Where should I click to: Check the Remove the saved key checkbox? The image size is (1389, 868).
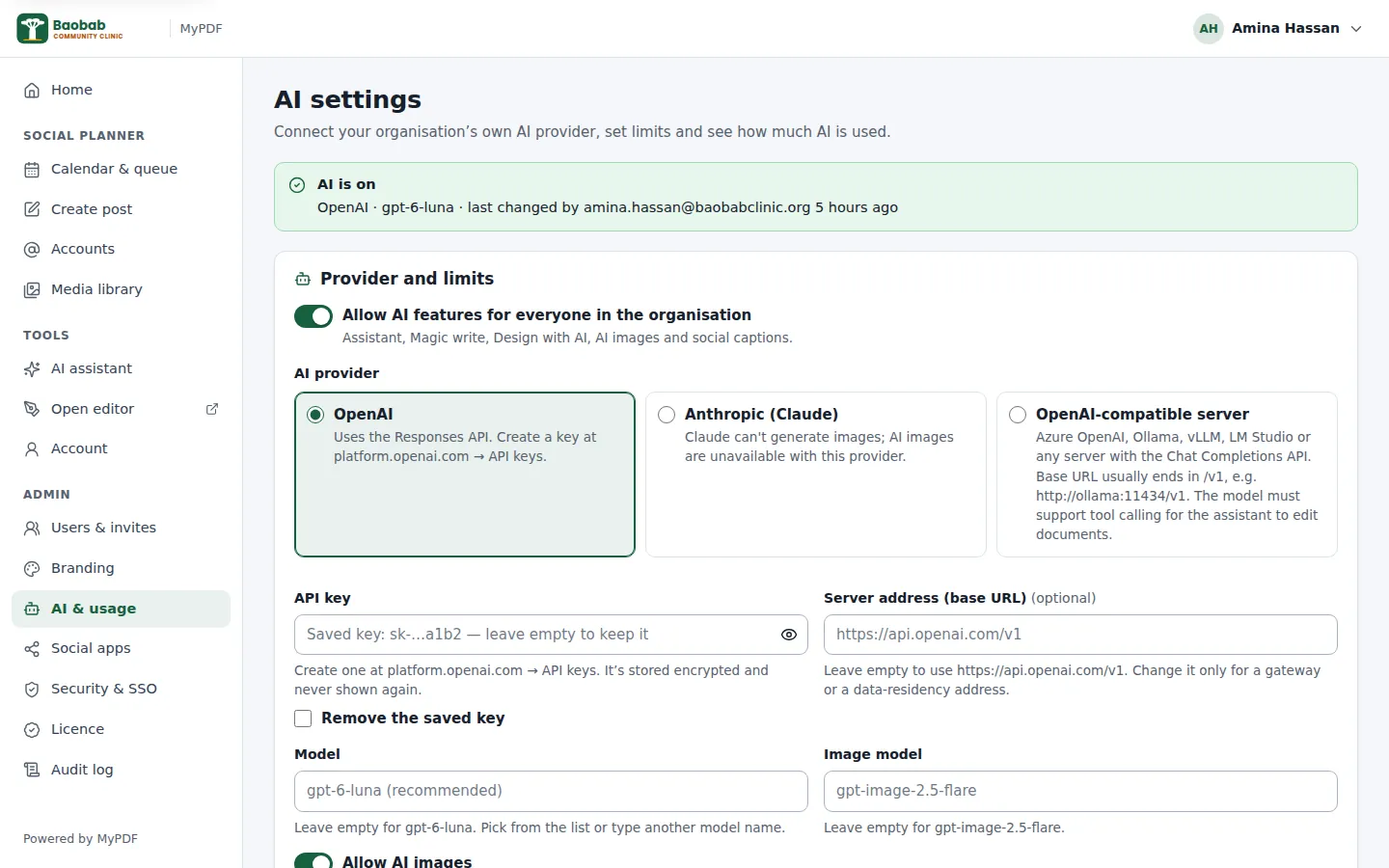click(x=303, y=719)
